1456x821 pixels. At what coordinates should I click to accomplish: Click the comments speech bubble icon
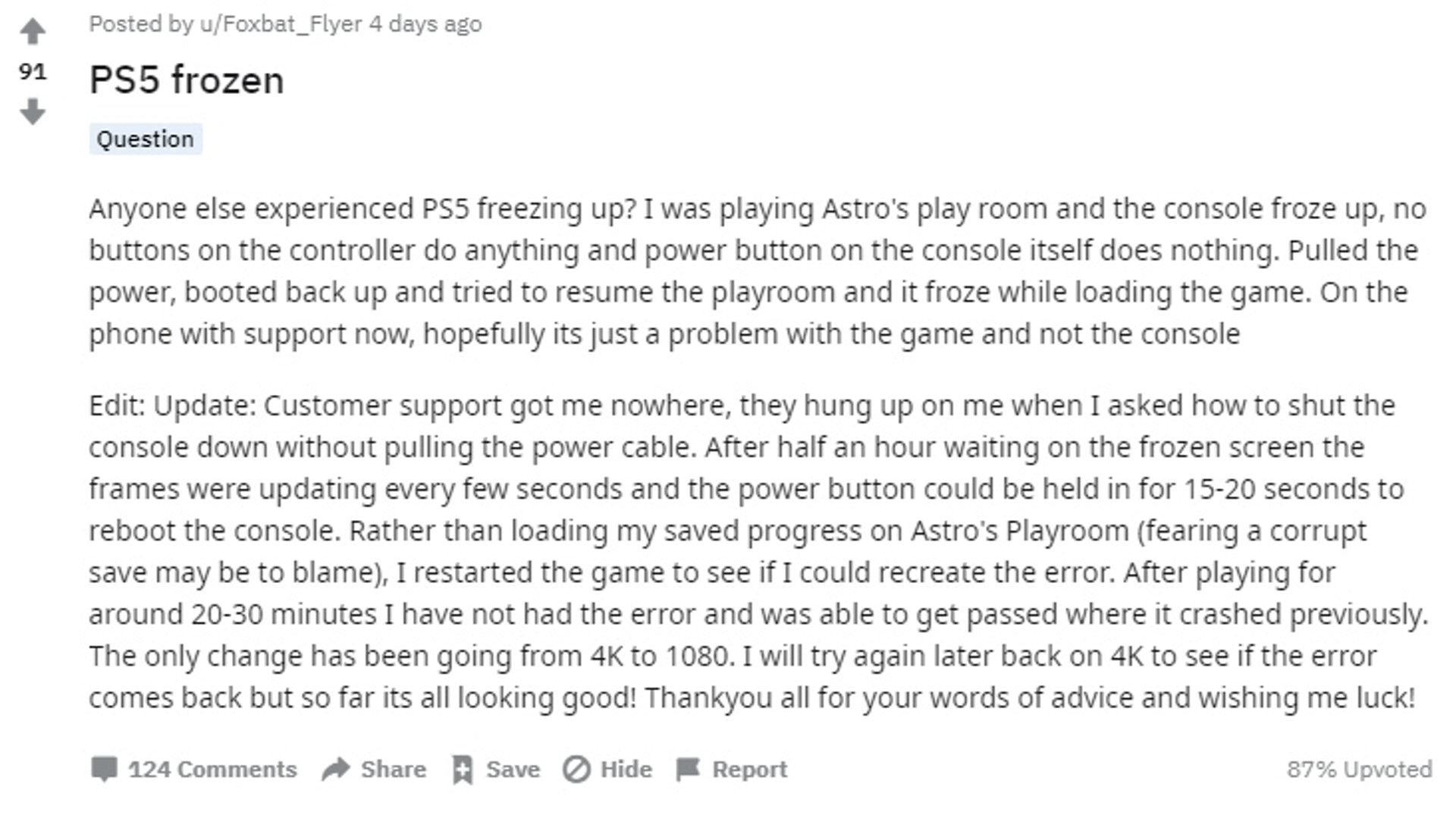tap(104, 769)
